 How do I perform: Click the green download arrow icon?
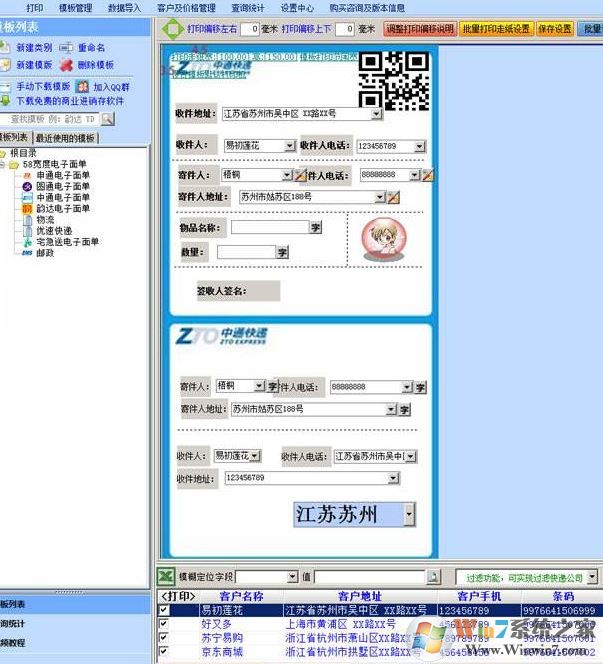[5, 101]
